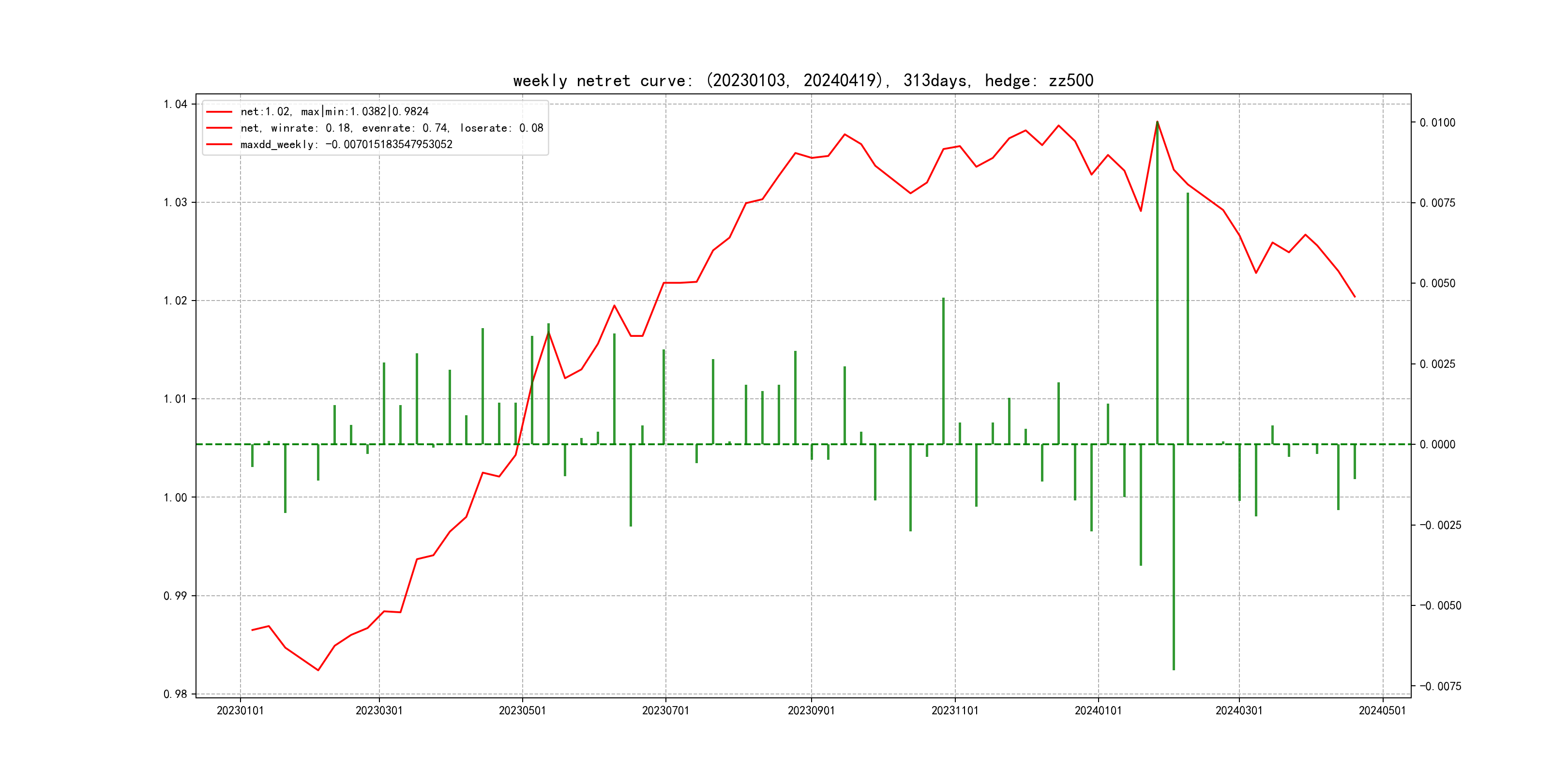This screenshot has width=1568, height=784.
Task: Click the 0.0000 right y-axis label
Action: (x=1437, y=444)
